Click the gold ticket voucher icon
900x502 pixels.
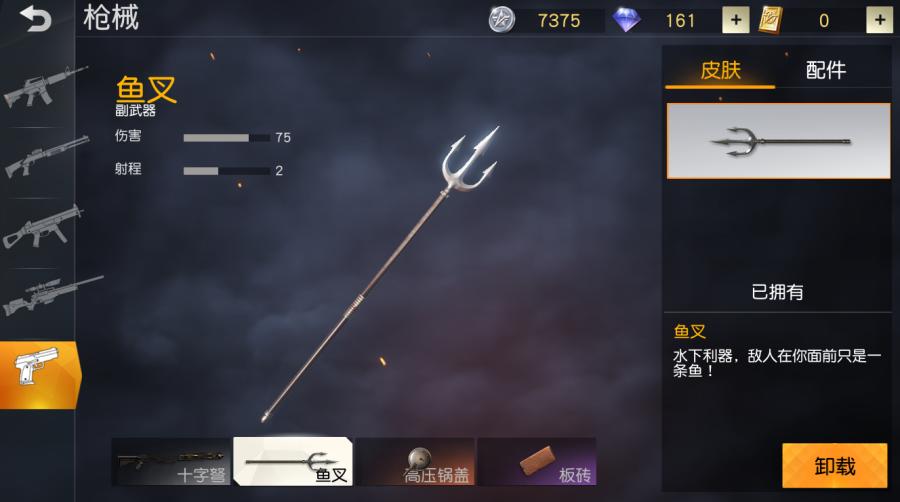(770, 20)
